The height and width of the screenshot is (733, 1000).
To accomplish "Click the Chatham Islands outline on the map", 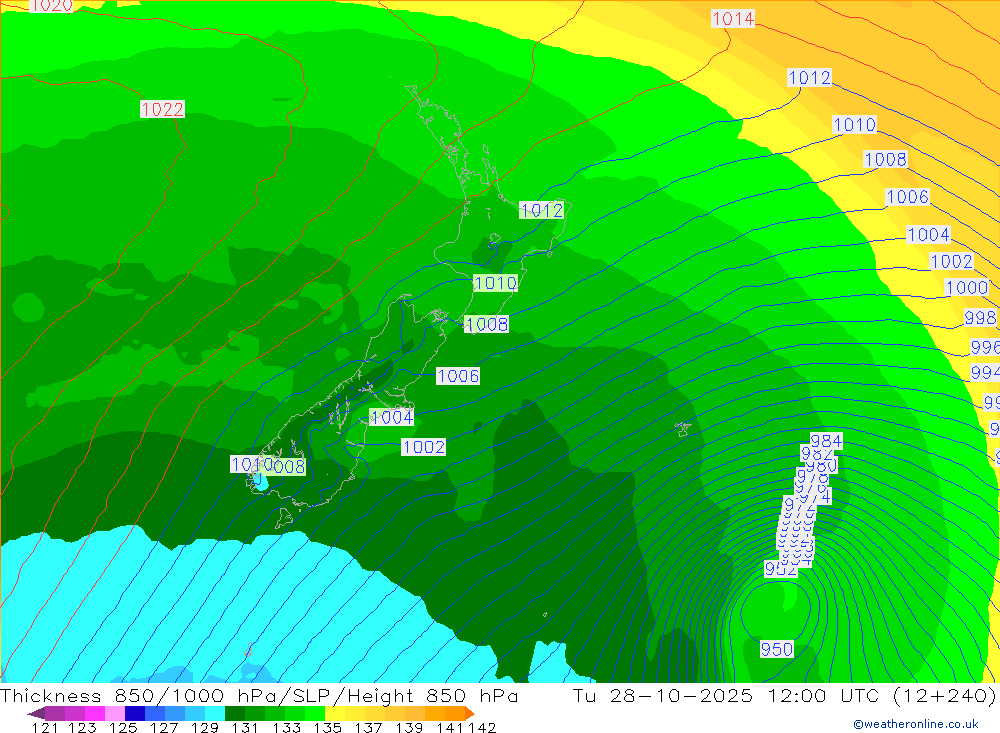I will (683, 429).
